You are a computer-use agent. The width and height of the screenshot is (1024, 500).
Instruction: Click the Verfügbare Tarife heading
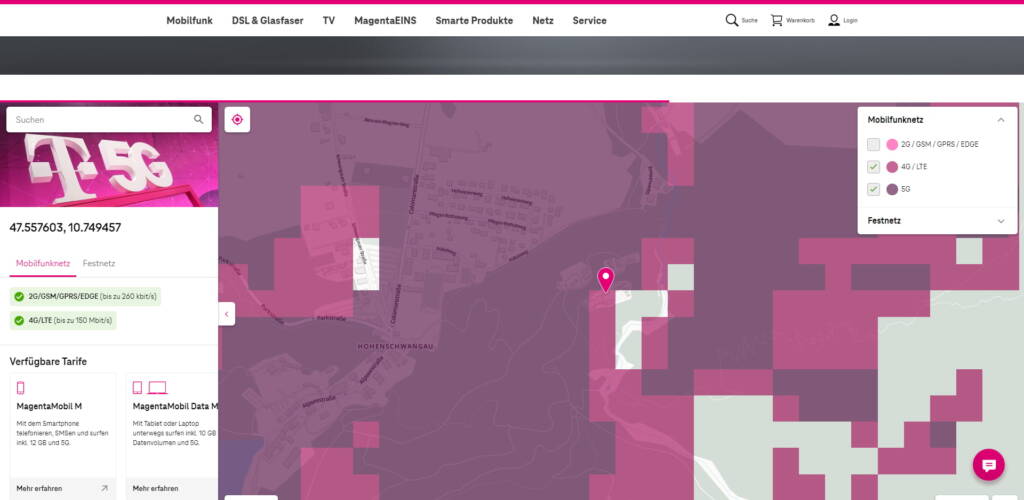[x=48, y=362]
